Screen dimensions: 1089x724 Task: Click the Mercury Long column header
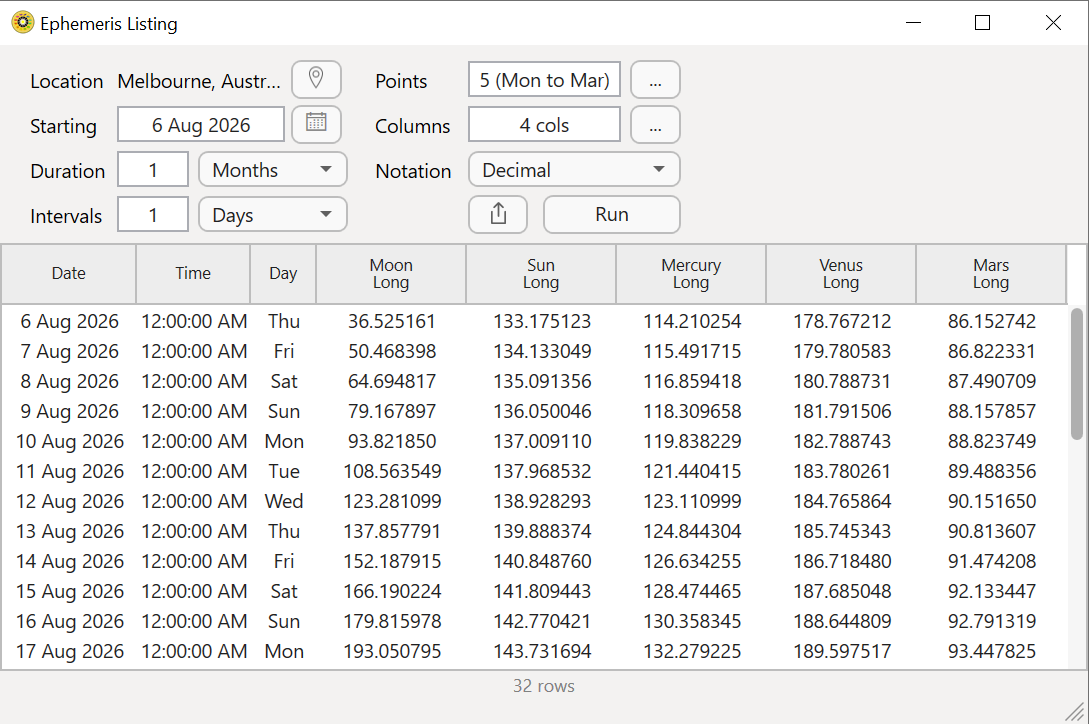[x=691, y=274]
